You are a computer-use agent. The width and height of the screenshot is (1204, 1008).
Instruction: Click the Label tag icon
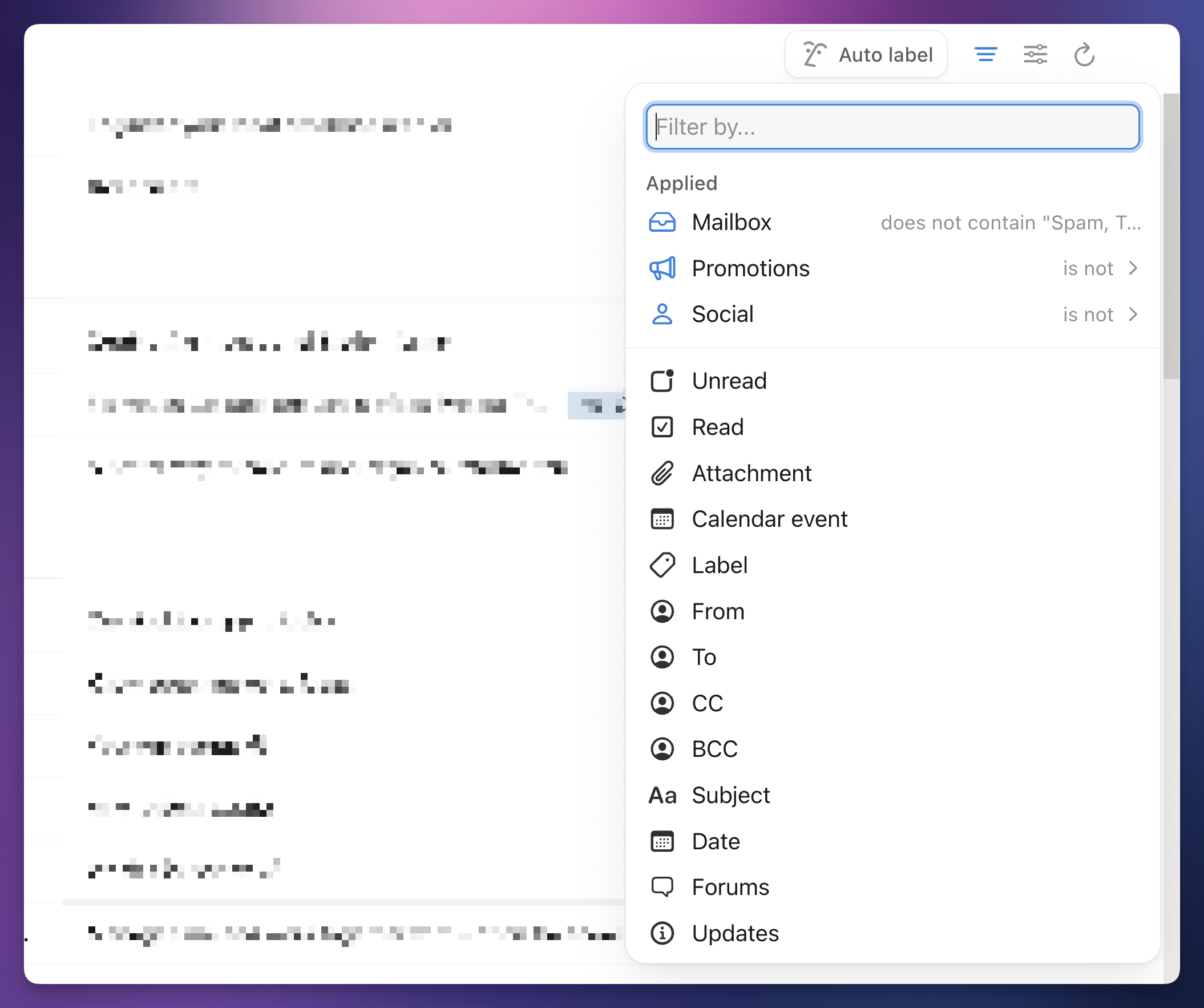(x=662, y=565)
